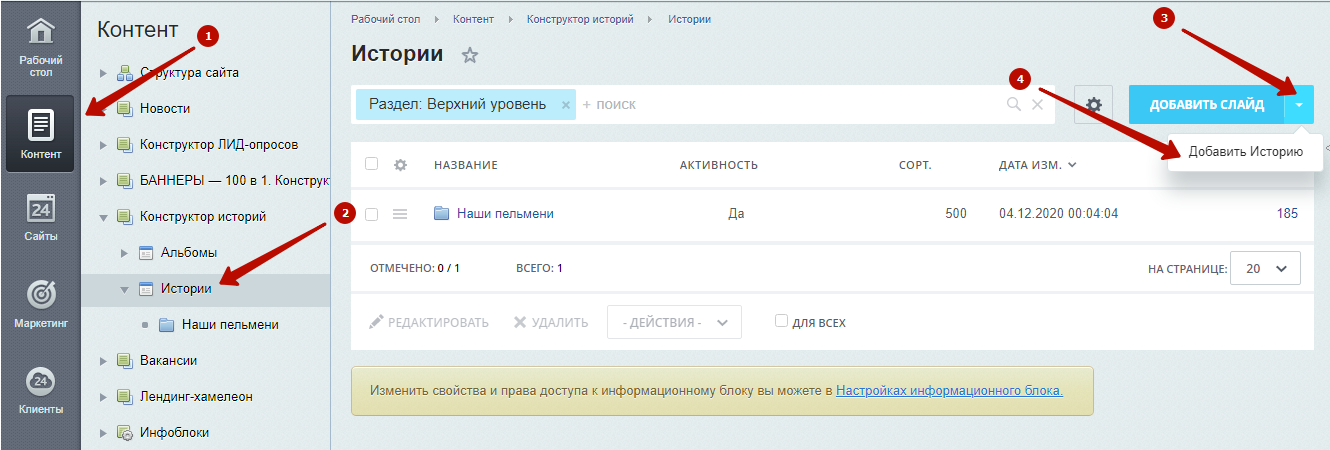Enable the ДЛЯ ВСЕХ checkbox
The height and width of the screenshot is (450, 1330).
(x=781, y=322)
